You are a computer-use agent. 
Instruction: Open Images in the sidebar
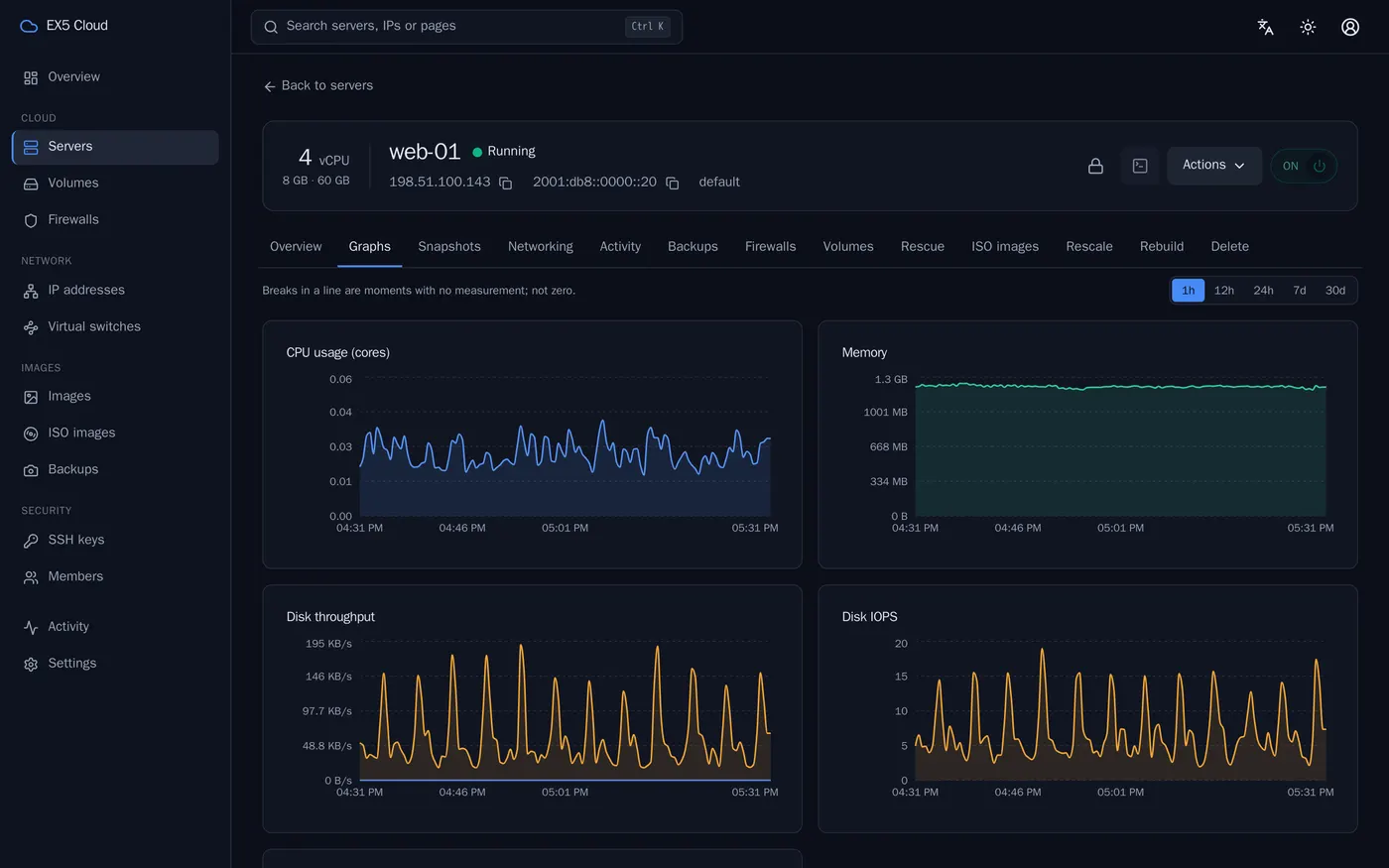point(115,397)
